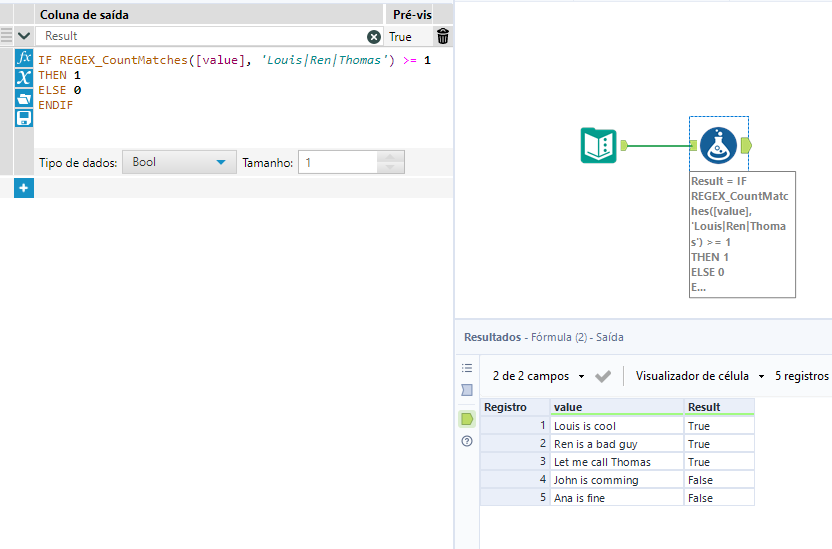This screenshot has width=832, height=549.
Task: Select the True result for Louis row
Action: [x=719, y=426]
